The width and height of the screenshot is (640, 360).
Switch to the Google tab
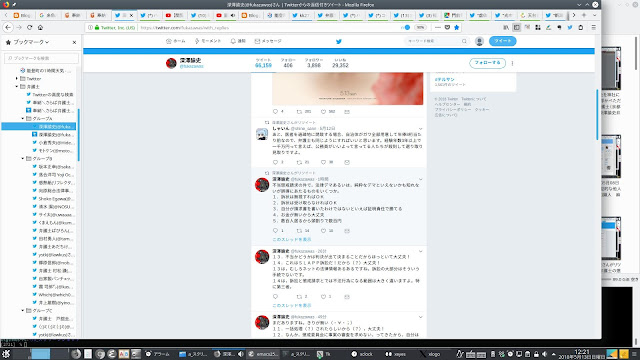click(48, 16)
